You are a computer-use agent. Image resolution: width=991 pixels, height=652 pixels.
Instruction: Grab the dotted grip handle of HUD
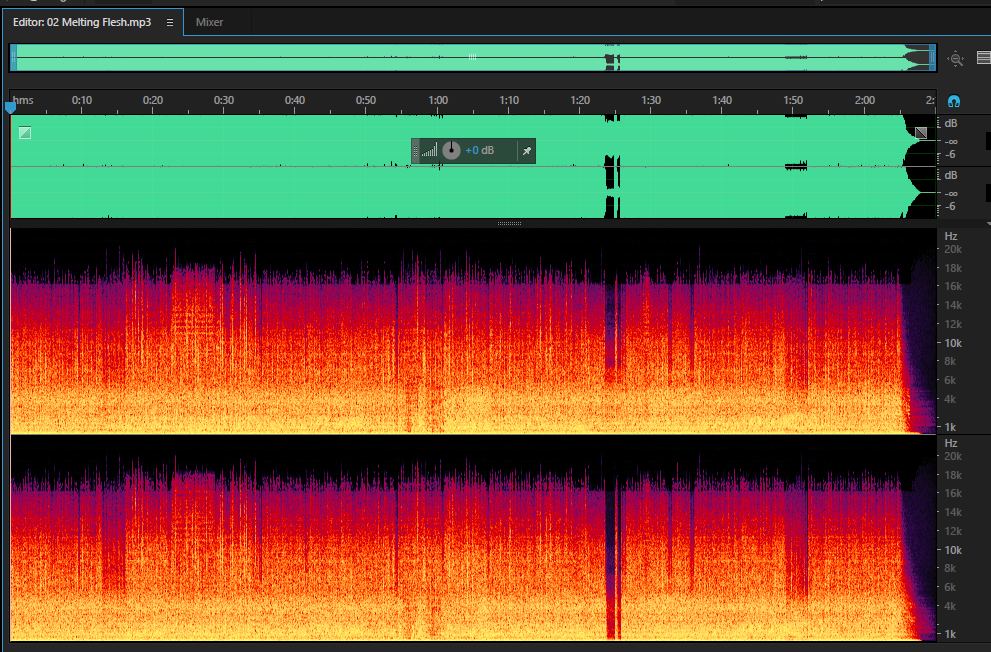415,151
